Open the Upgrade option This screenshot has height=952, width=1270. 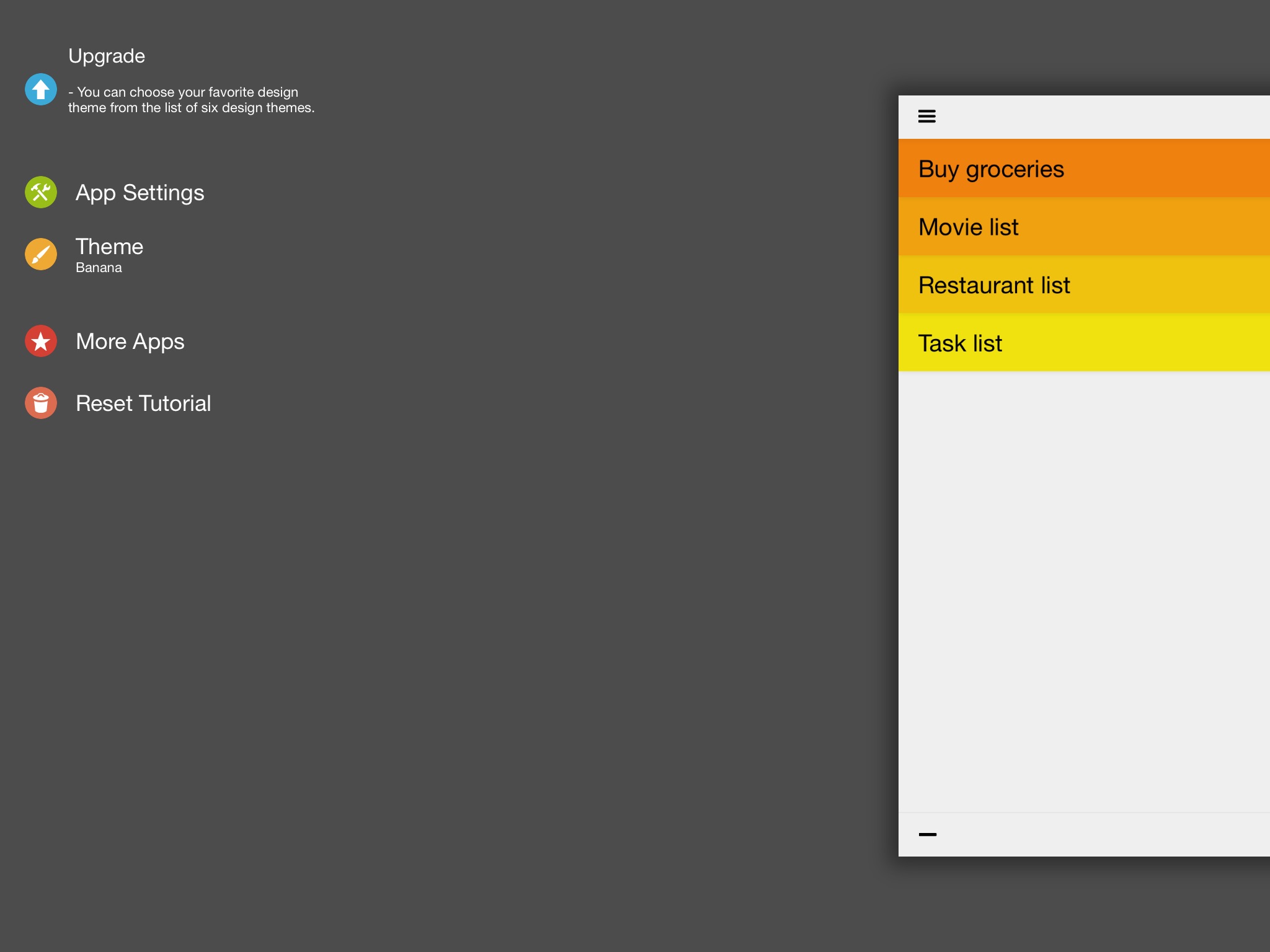pyautogui.click(x=107, y=56)
